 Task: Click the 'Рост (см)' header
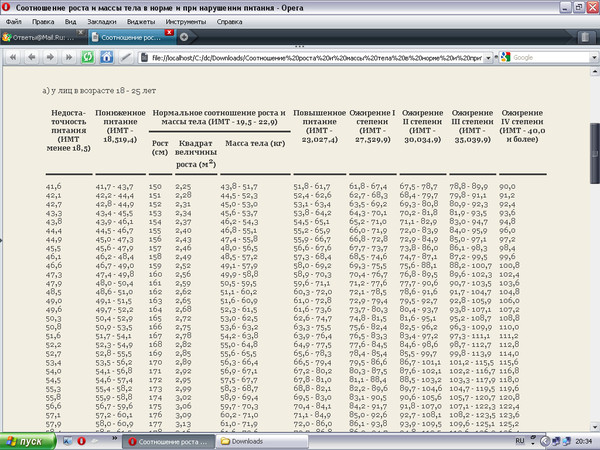pos(160,147)
